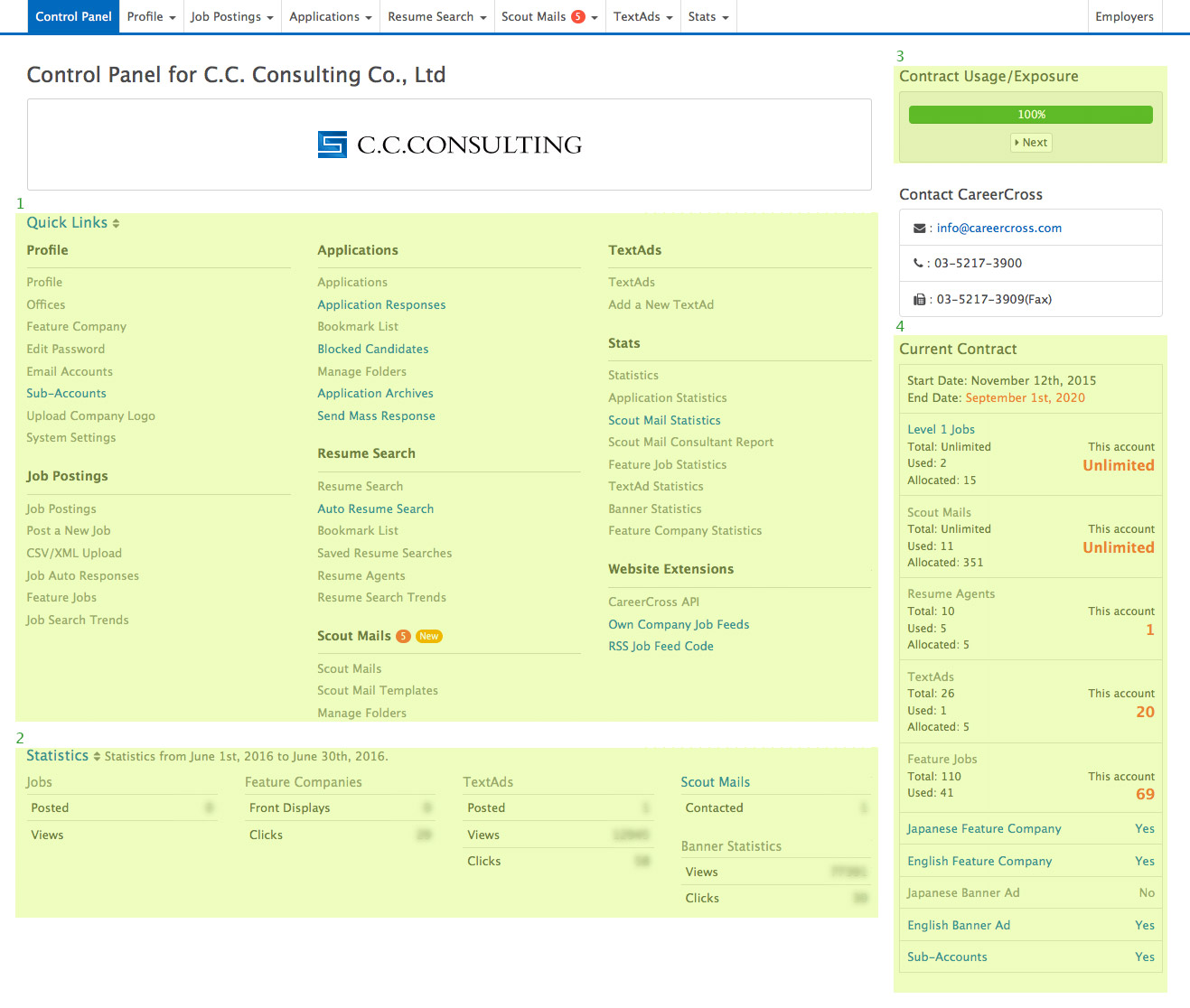Click the phone icon next to 03-5217-3900
This screenshot has height=1008, width=1190.
coord(918,264)
